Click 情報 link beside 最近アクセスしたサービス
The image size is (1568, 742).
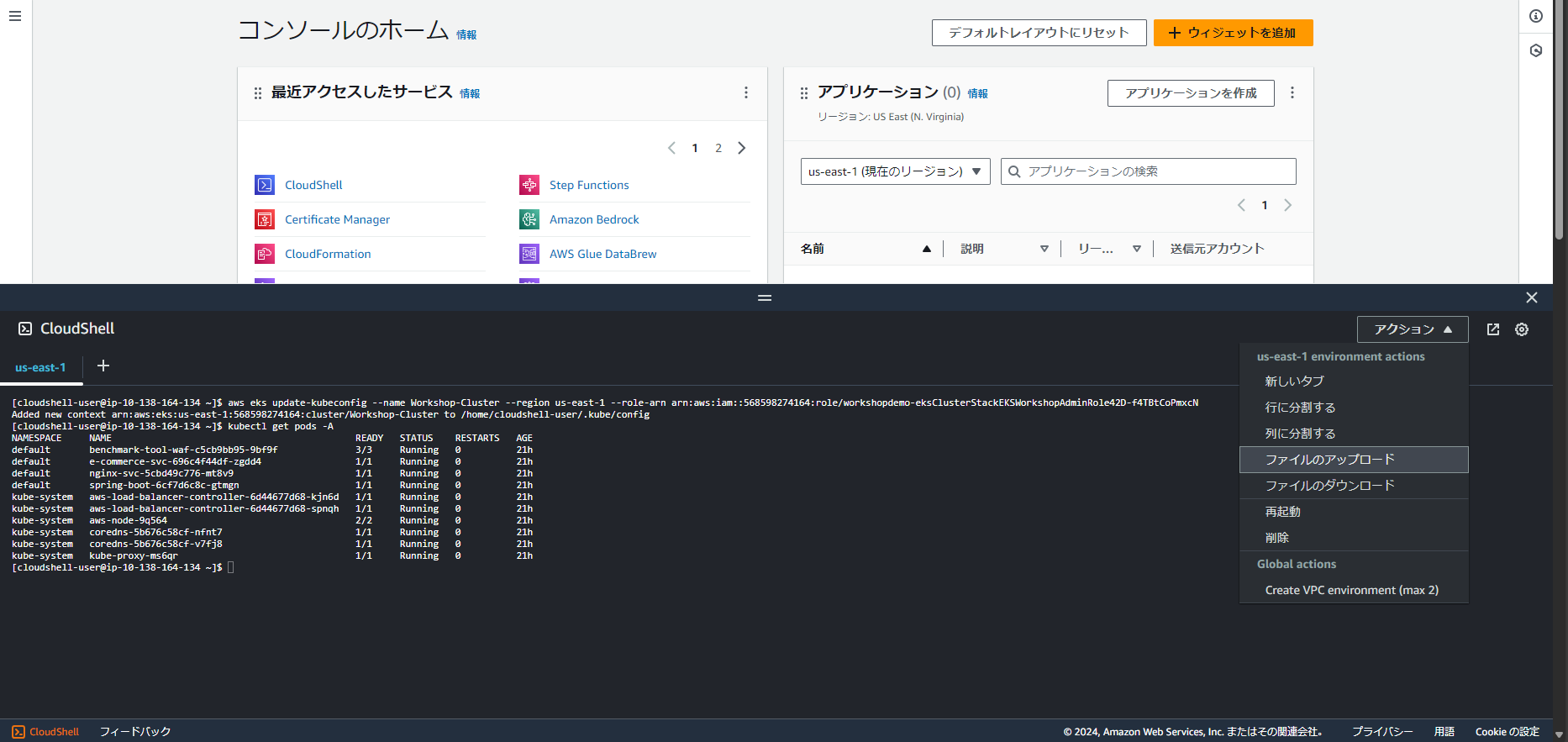click(470, 93)
